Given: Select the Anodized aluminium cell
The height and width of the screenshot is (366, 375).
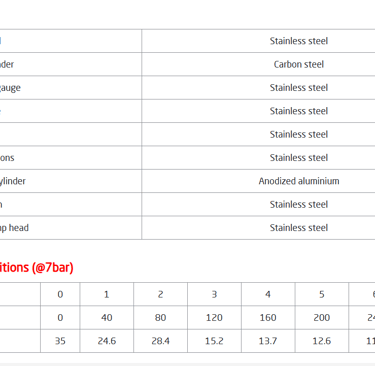Looking at the screenshot, I should (299, 181).
